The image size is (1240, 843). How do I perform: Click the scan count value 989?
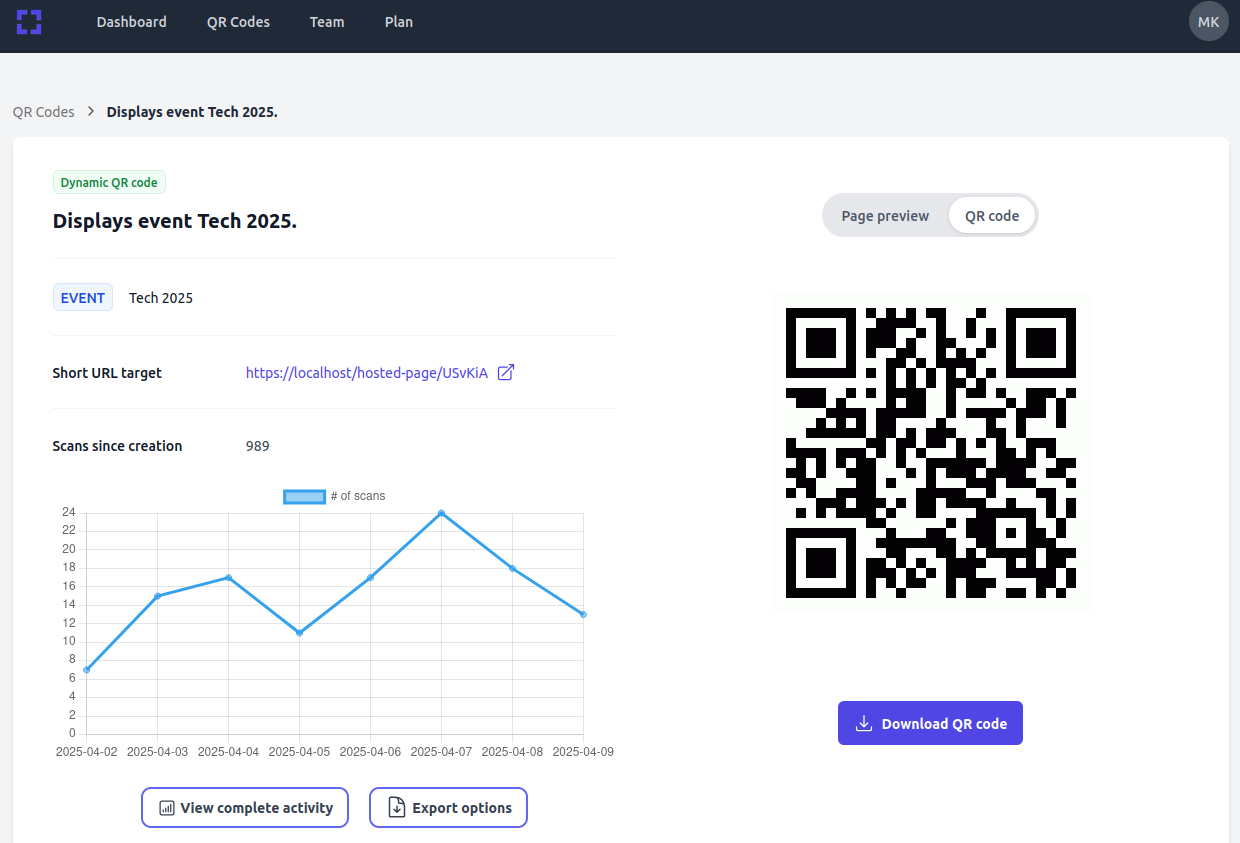coord(258,446)
